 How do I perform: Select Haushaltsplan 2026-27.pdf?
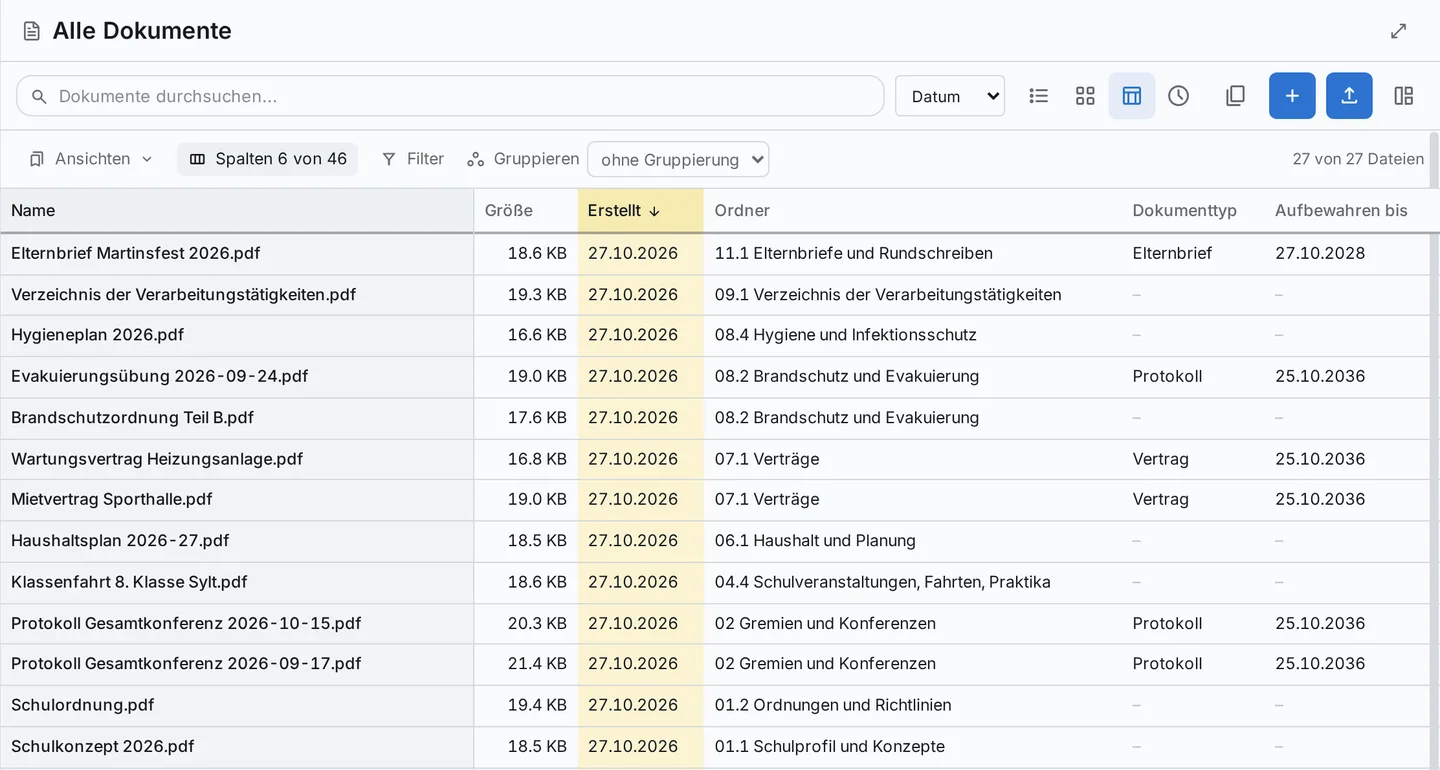(x=120, y=540)
